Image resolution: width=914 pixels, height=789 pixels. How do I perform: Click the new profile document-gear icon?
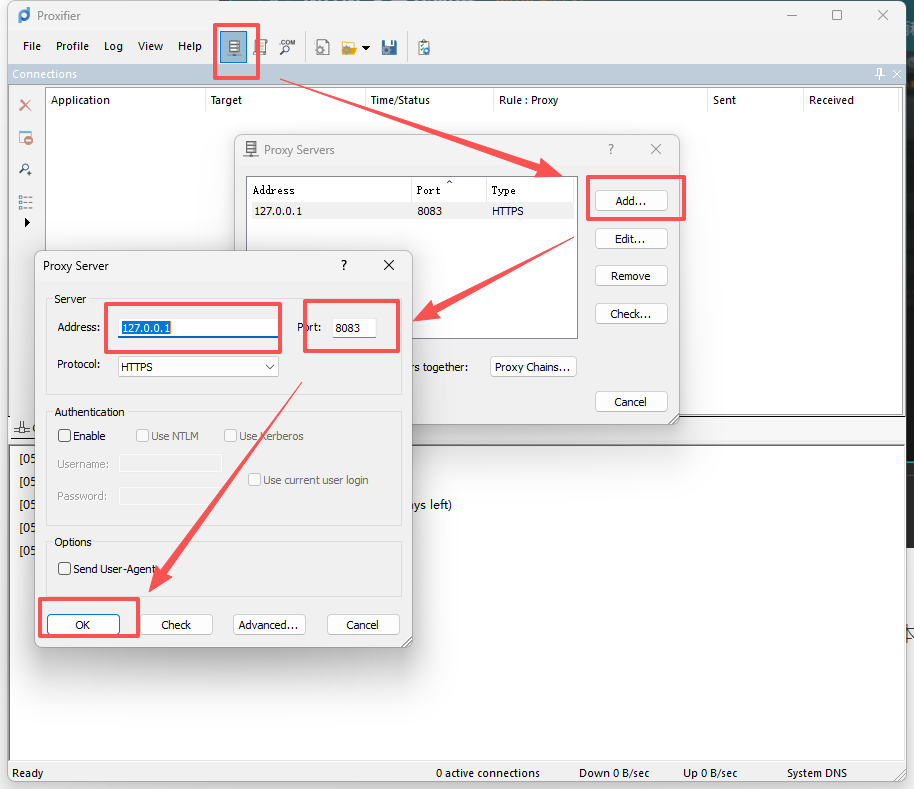tap(322, 47)
